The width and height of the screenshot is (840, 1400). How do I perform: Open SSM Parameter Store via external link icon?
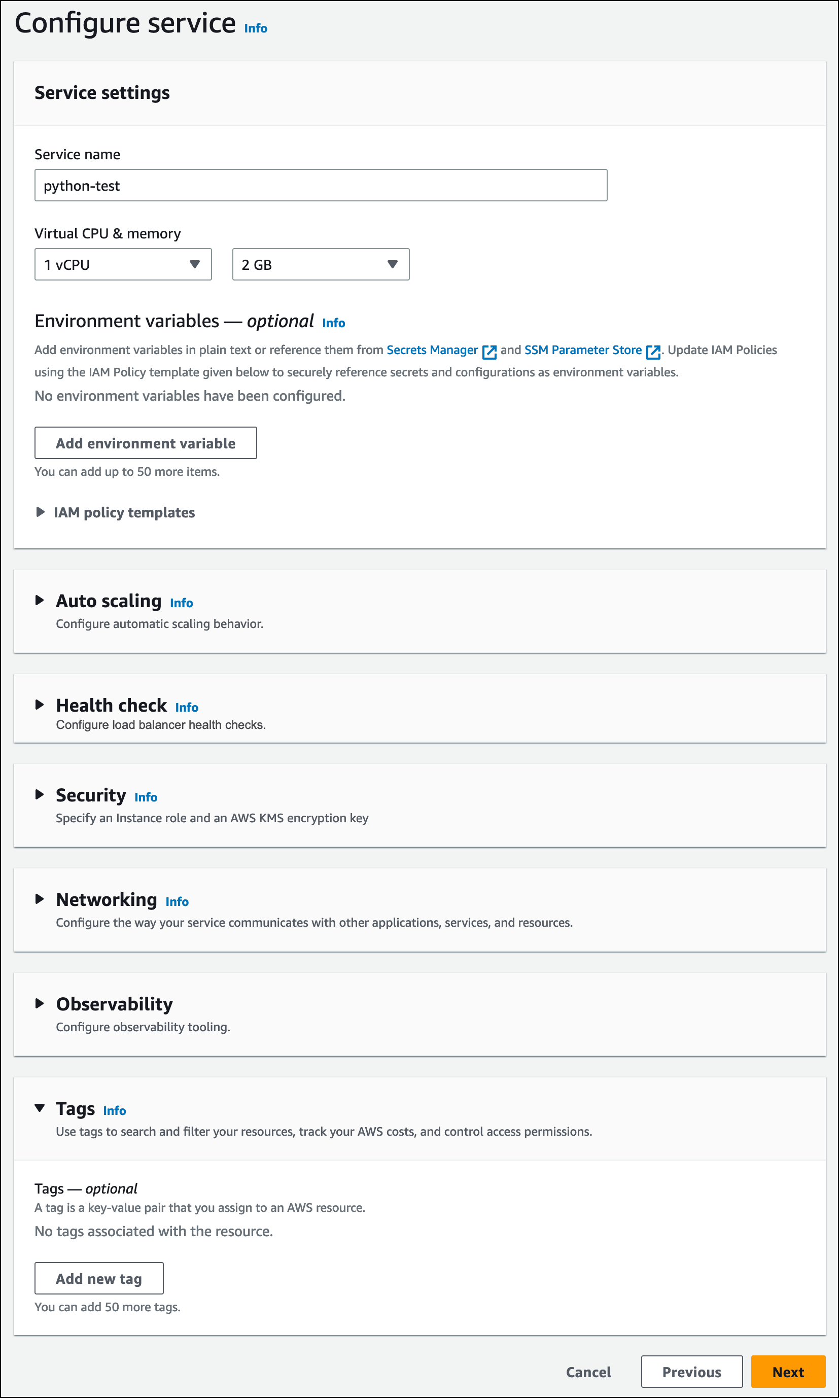click(x=653, y=351)
